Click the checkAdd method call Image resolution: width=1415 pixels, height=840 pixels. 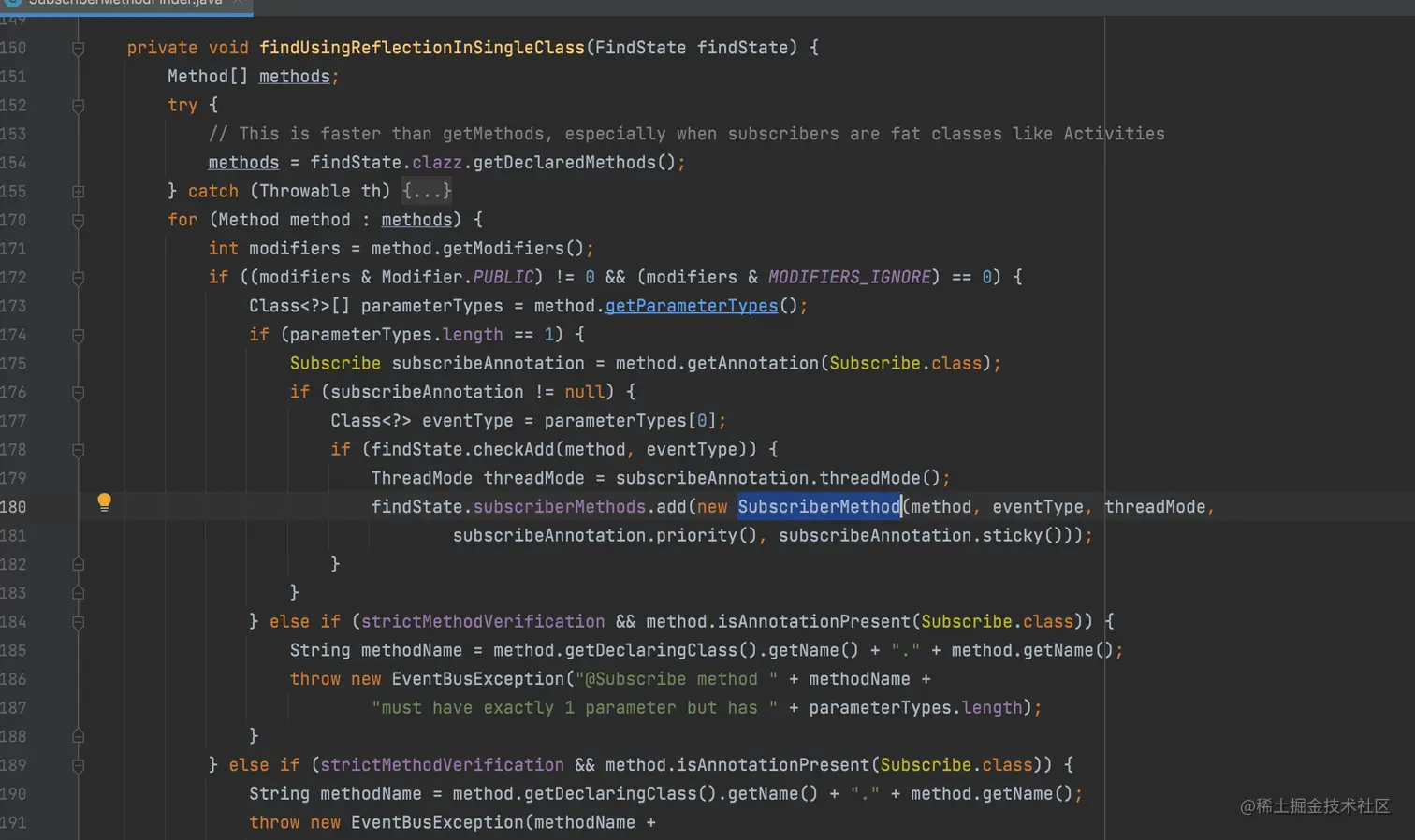tap(514, 449)
